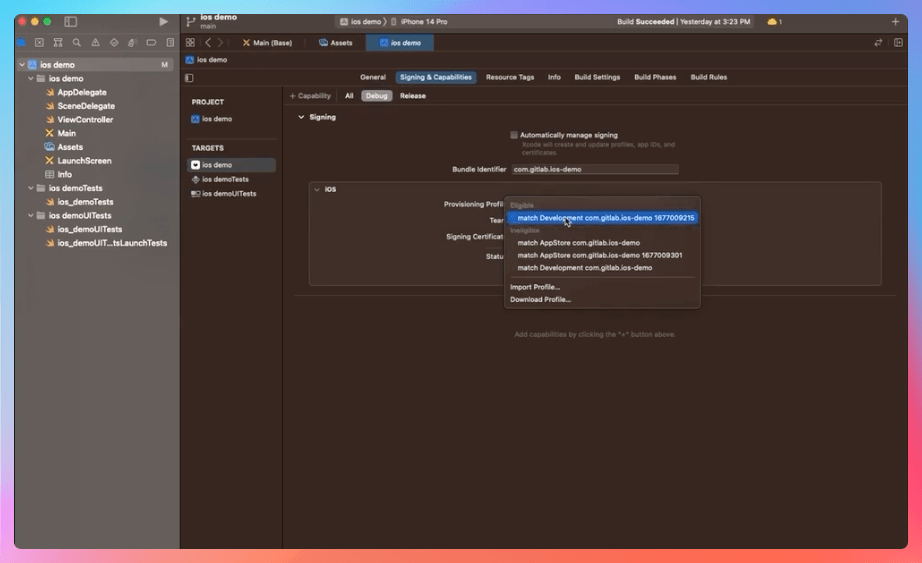The width and height of the screenshot is (922, 563).
Task: Toggle the navigator sidebar button
Action: coord(71,22)
